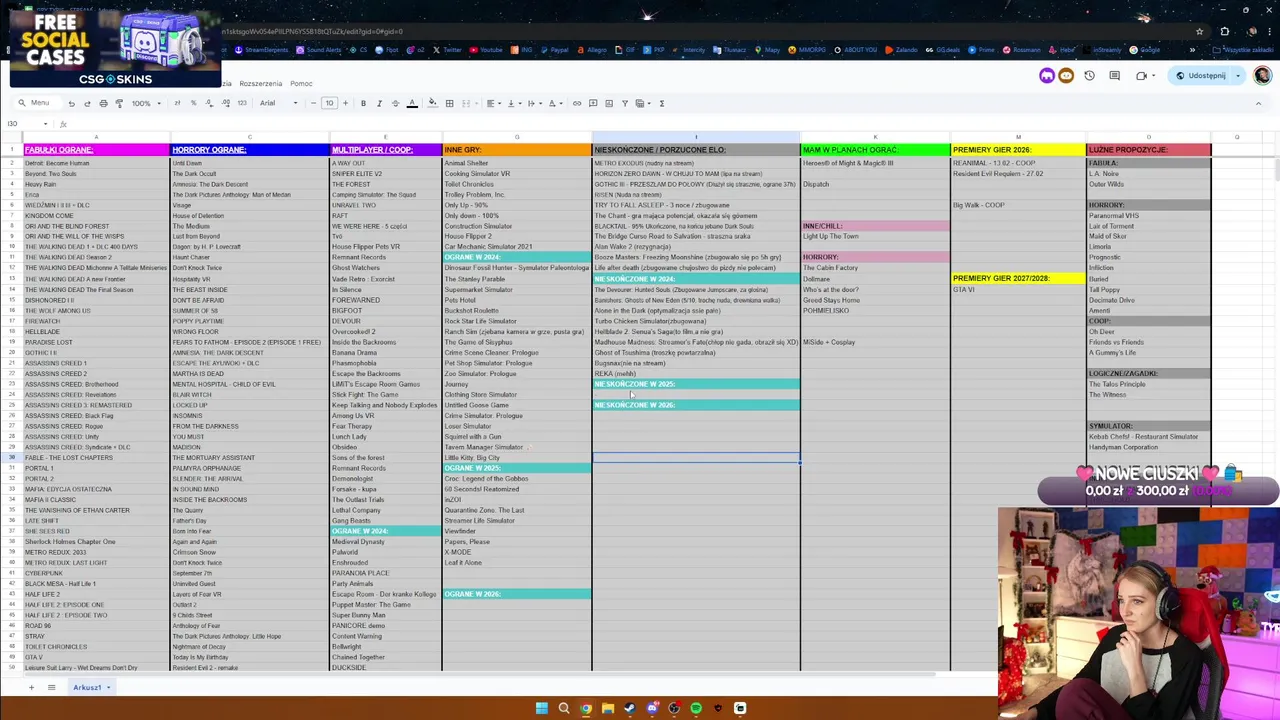Open the Pomoc menu
Image resolution: width=1280 pixels, height=720 pixels.
pyautogui.click(x=301, y=83)
